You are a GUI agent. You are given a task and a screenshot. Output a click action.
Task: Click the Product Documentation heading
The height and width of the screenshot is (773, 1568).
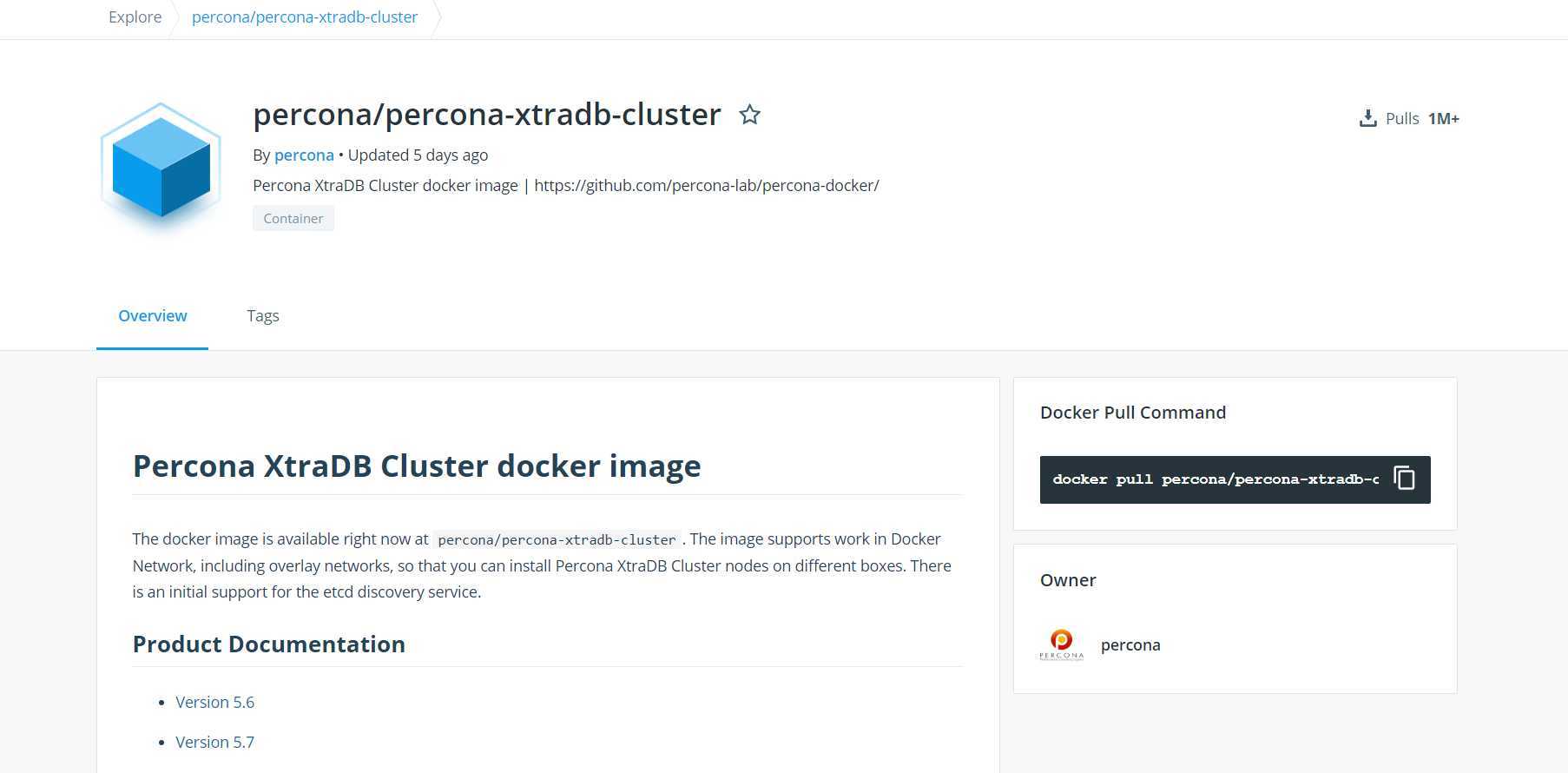[x=269, y=644]
